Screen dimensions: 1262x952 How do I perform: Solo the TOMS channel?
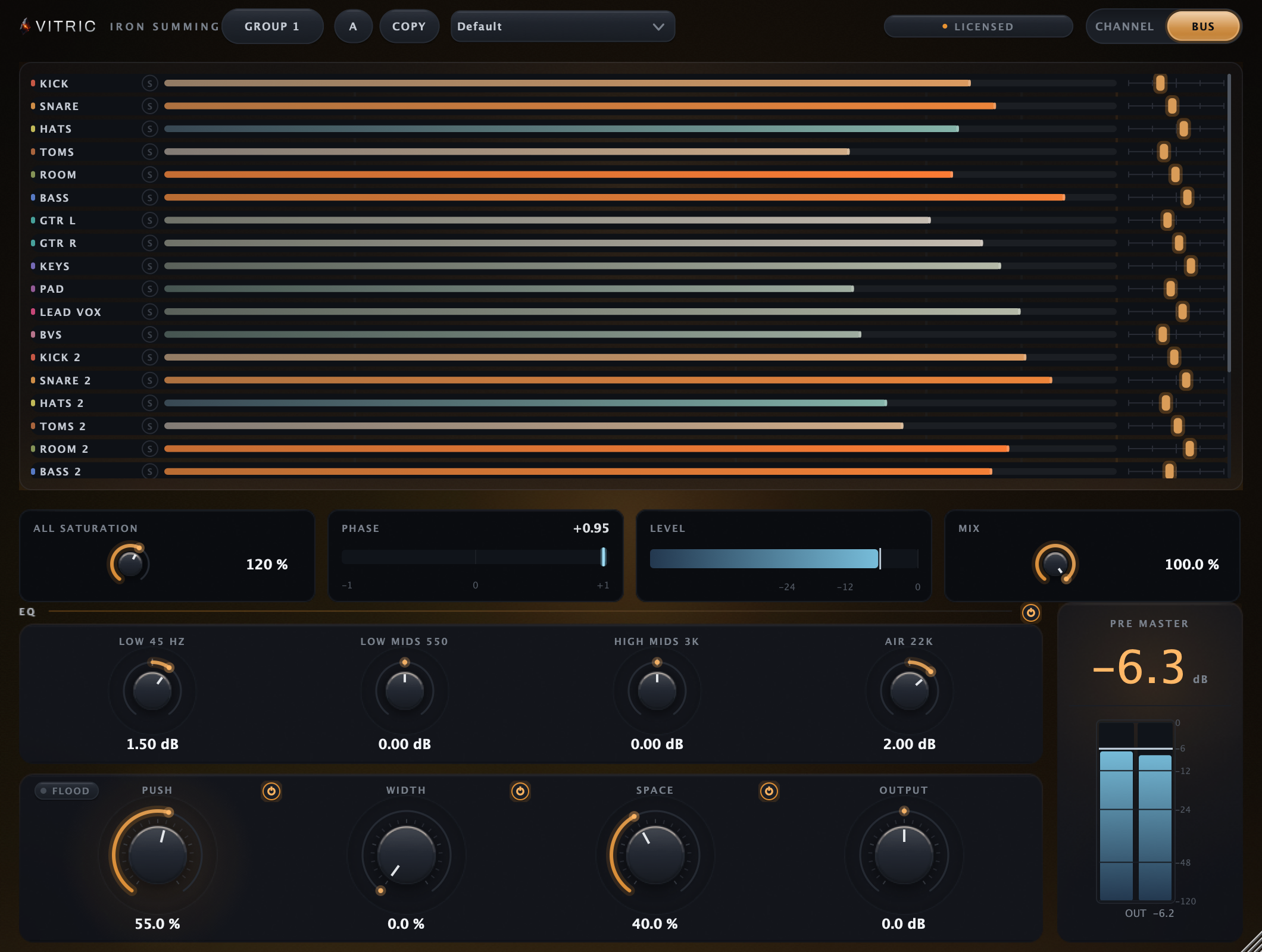coord(149,152)
